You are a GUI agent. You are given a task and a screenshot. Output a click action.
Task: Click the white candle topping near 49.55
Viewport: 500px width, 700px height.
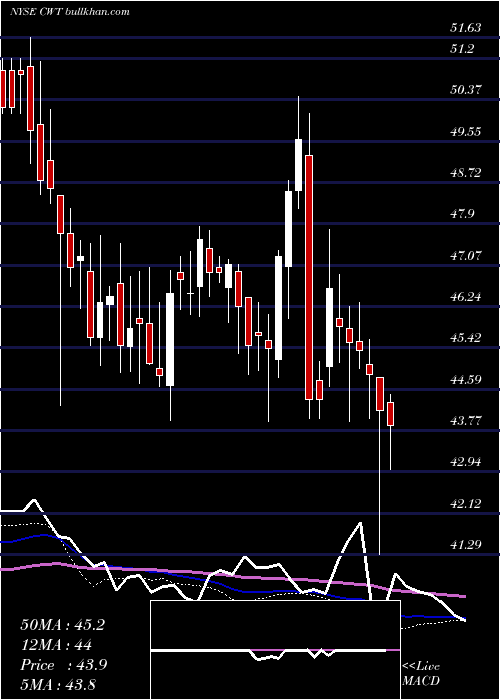[298, 165]
